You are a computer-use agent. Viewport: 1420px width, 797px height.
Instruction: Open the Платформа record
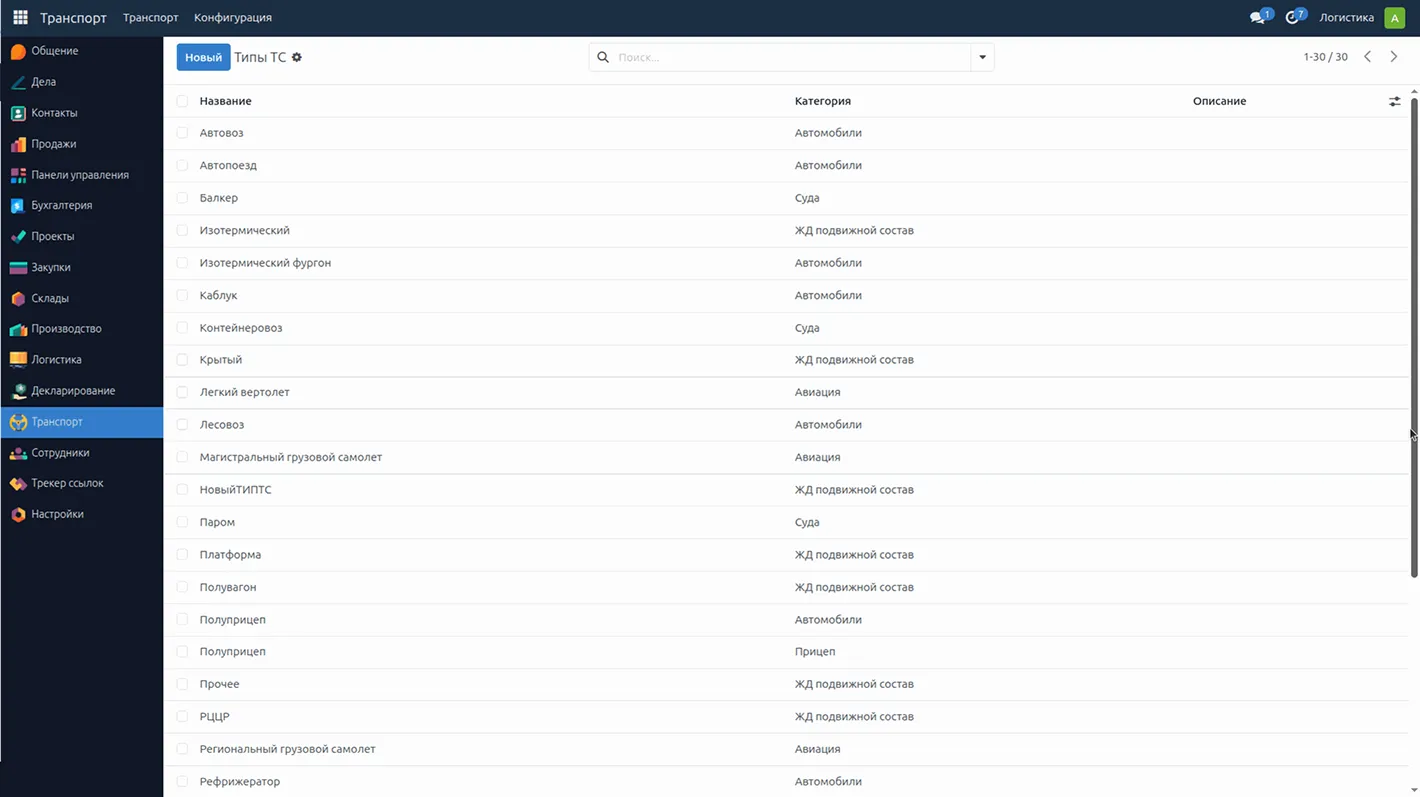tap(230, 555)
